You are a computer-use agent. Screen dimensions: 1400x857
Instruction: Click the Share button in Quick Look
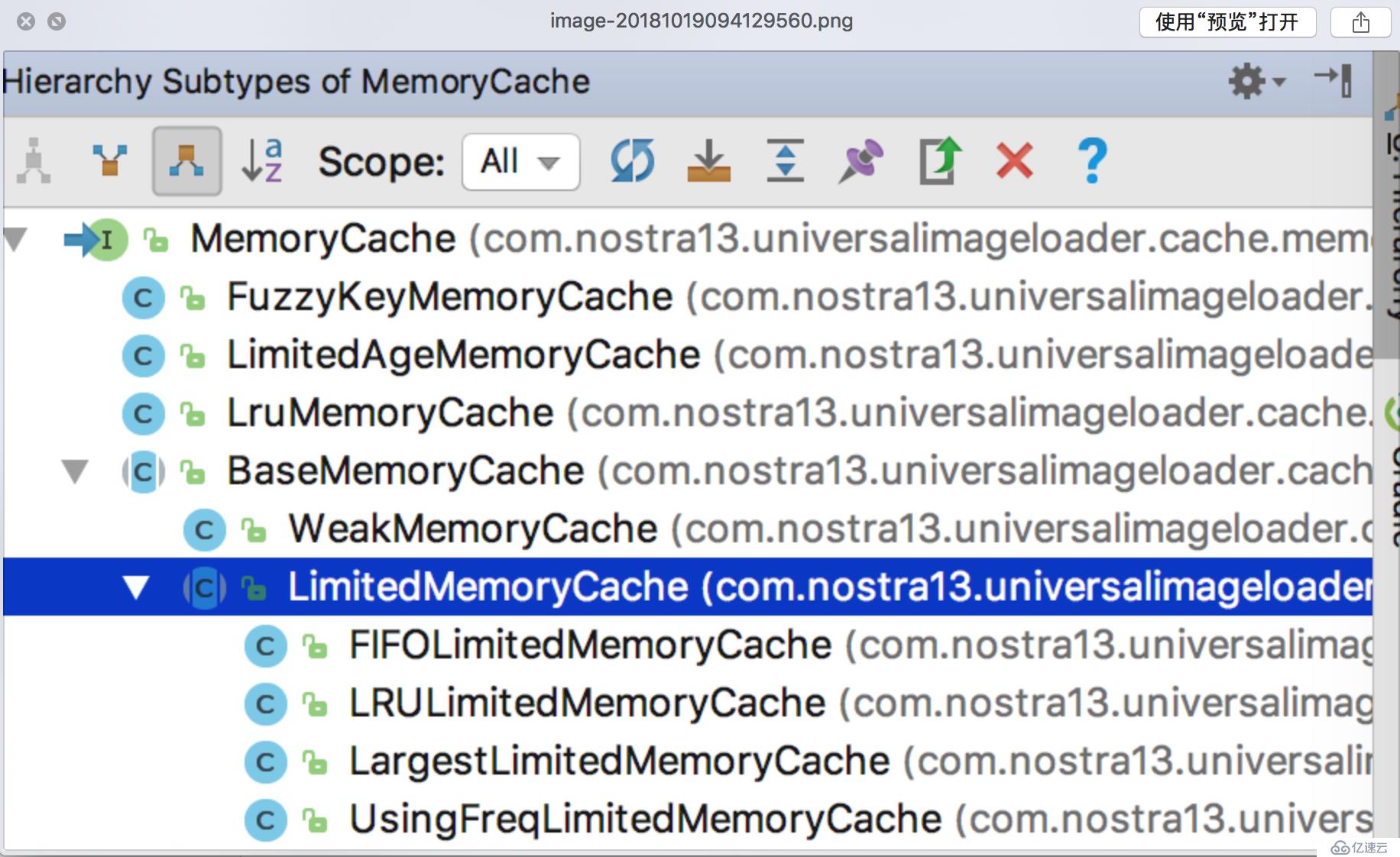point(1360,21)
